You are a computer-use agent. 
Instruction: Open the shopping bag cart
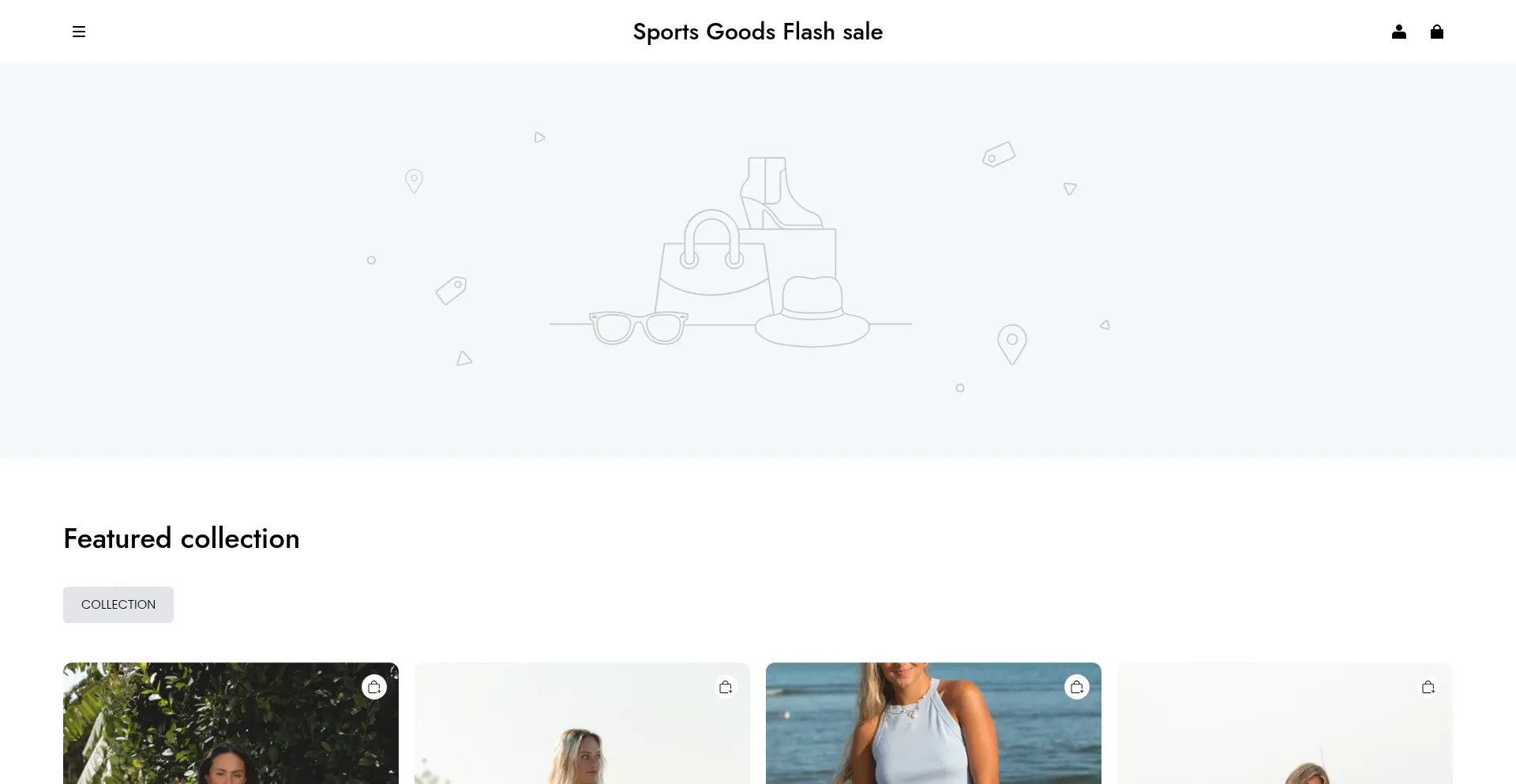[1437, 32]
